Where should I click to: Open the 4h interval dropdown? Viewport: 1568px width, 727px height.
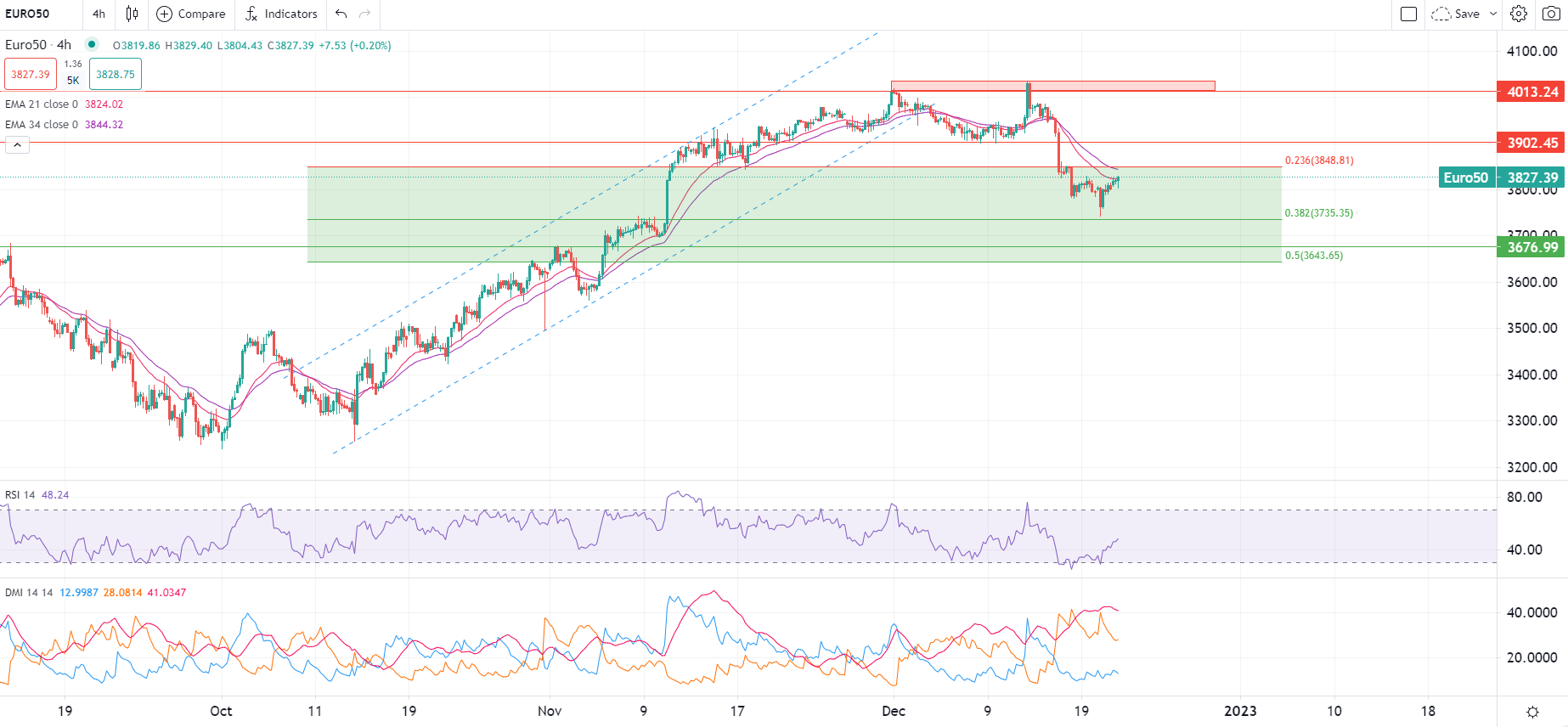(99, 14)
